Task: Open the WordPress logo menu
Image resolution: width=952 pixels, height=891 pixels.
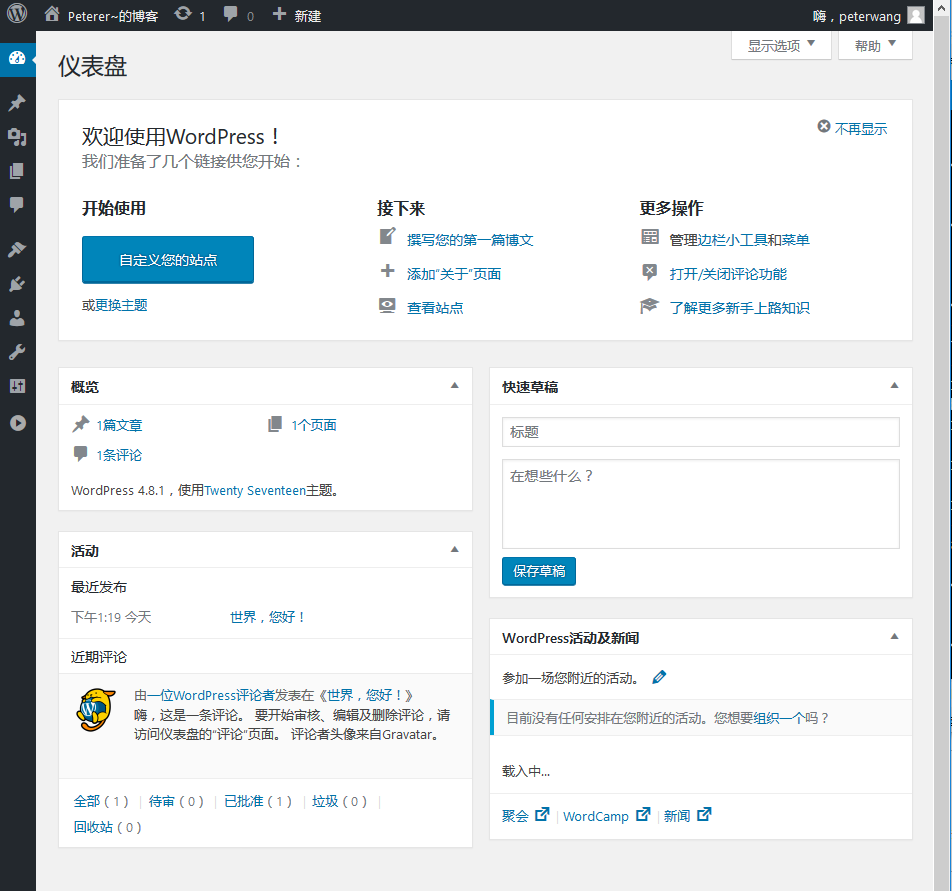Action: click(x=17, y=13)
